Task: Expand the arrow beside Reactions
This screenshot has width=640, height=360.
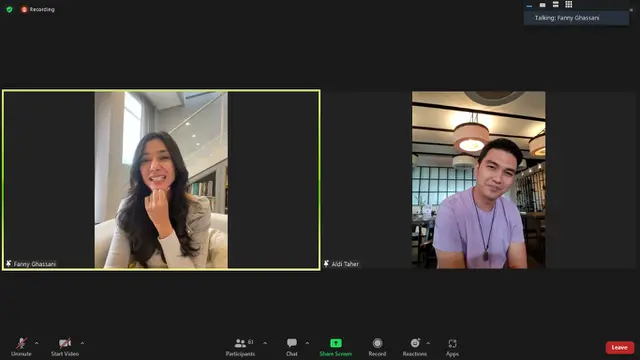Action: 428,343
